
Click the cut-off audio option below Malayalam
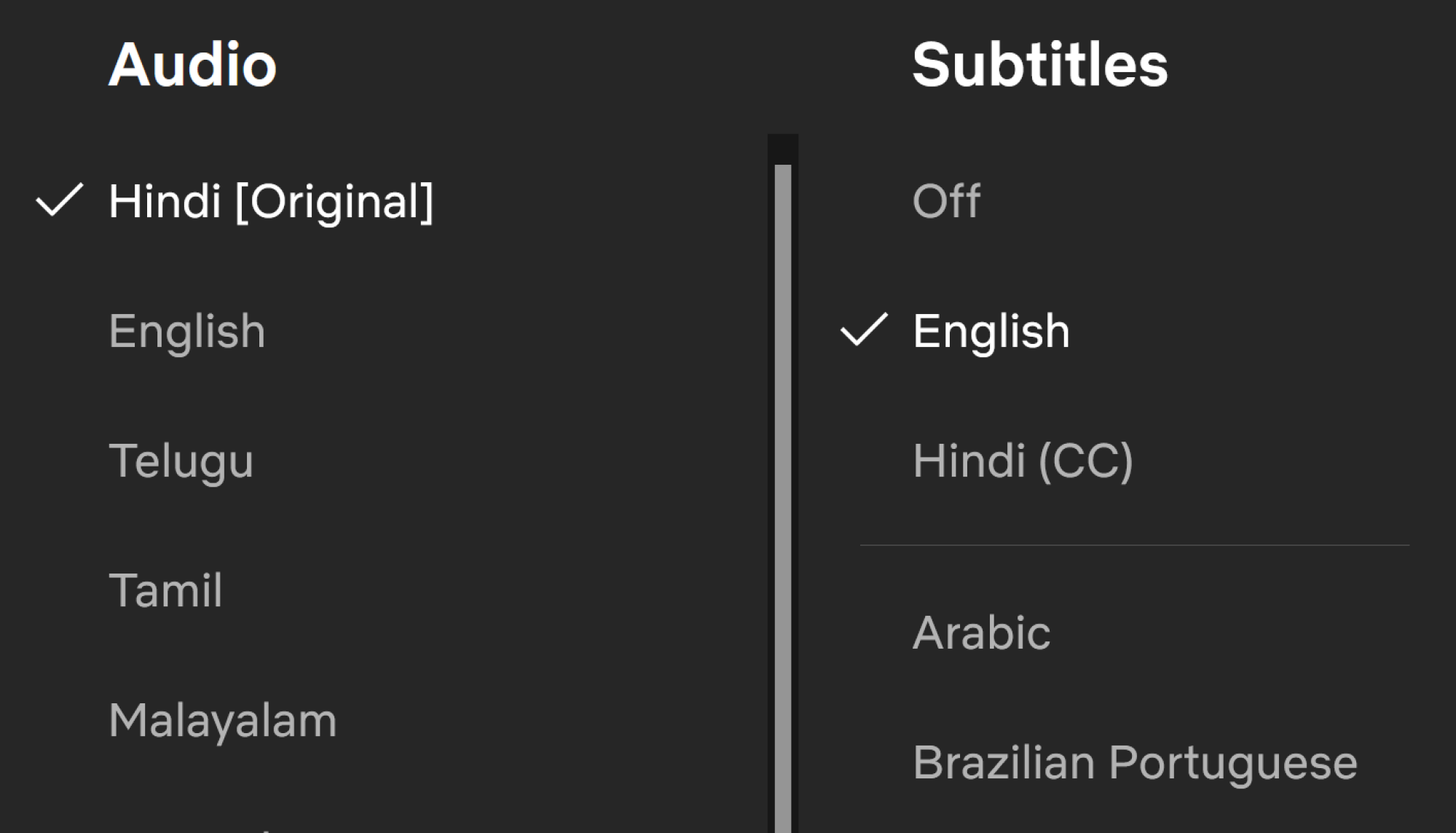click(219, 828)
